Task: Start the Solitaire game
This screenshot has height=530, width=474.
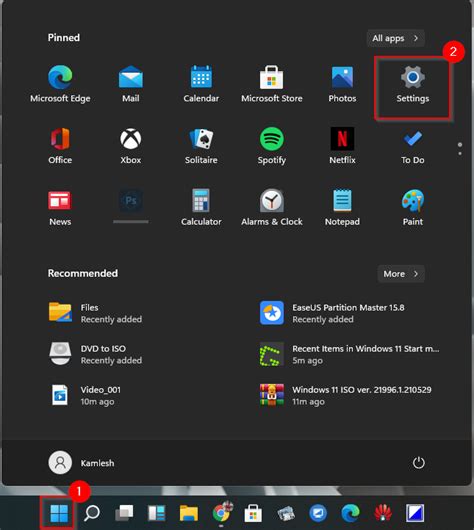Action: (201, 145)
